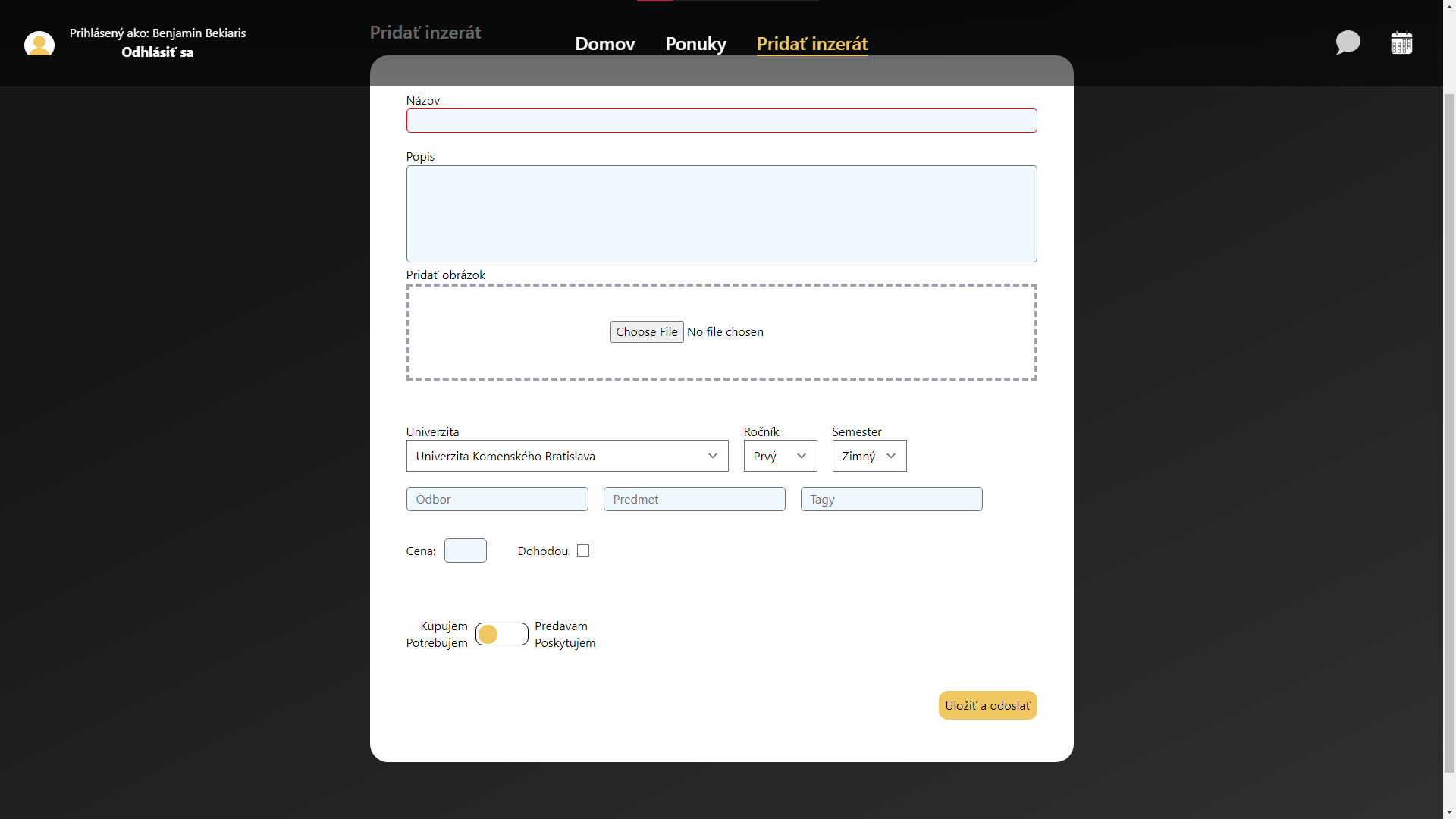Tick the Dohodou checkbox
Image resolution: width=1456 pixels, height=819 pixels.
[583, 551]
